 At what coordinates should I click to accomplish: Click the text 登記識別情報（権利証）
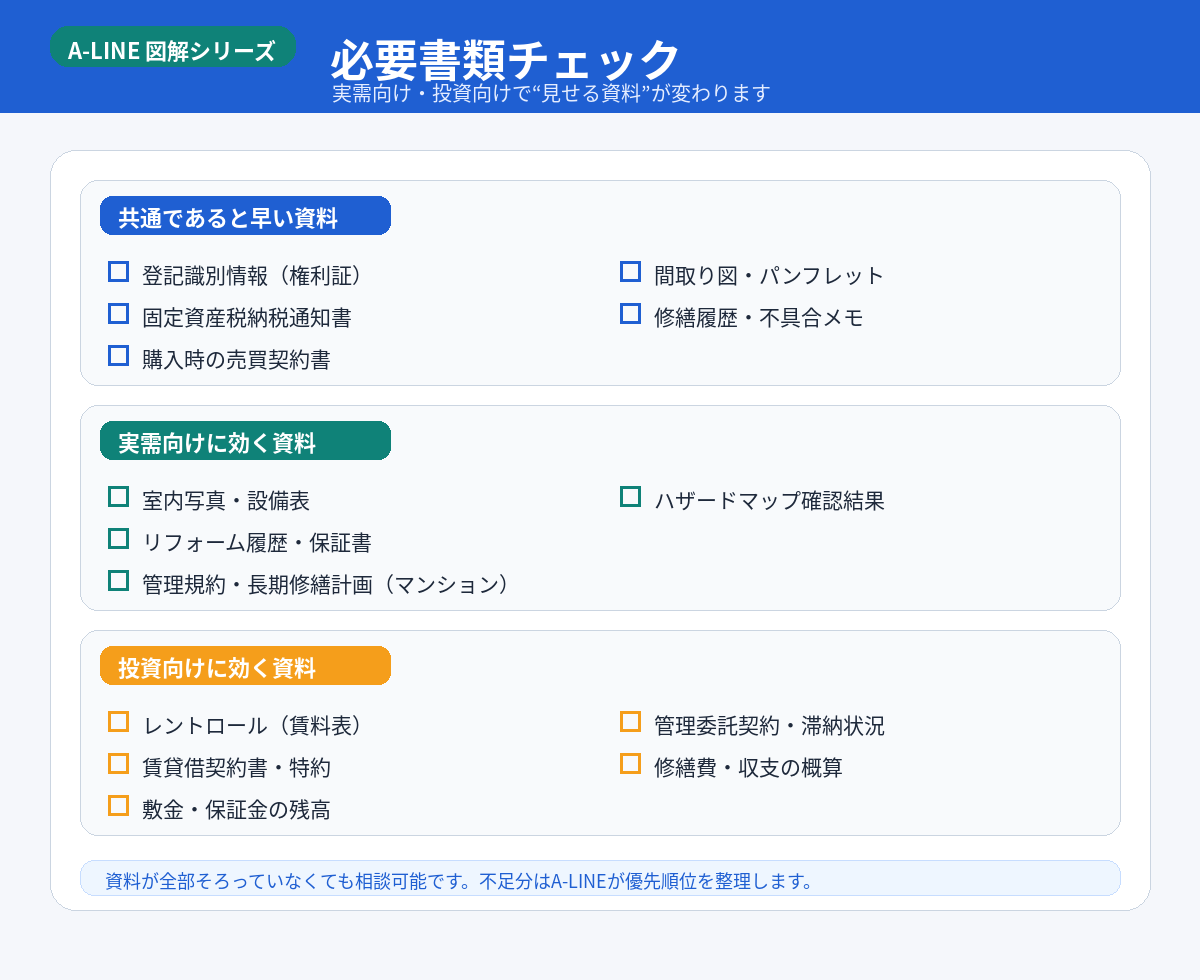[x=251, y=276]
